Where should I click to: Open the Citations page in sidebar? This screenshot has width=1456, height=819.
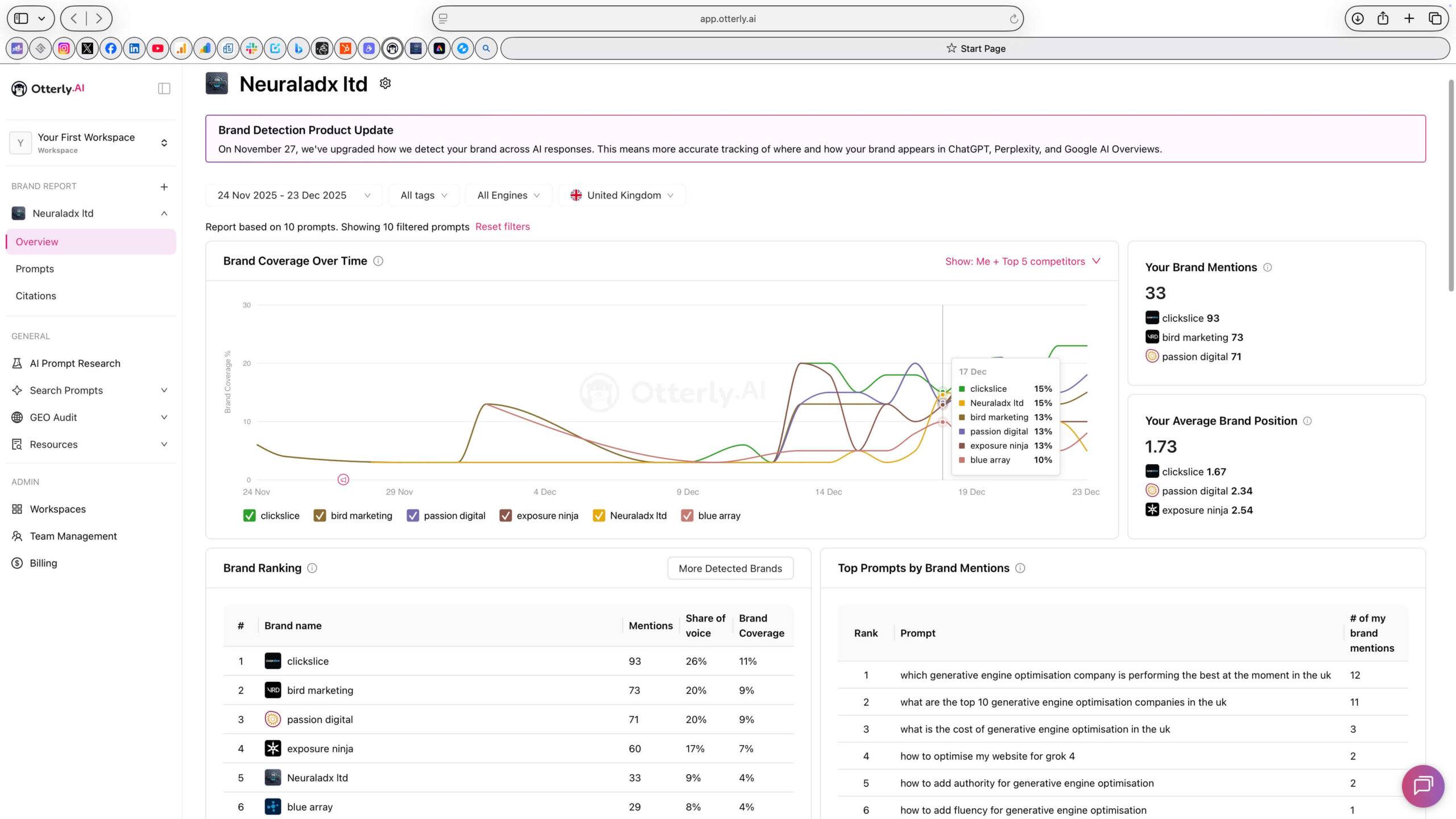click(36, 296)
